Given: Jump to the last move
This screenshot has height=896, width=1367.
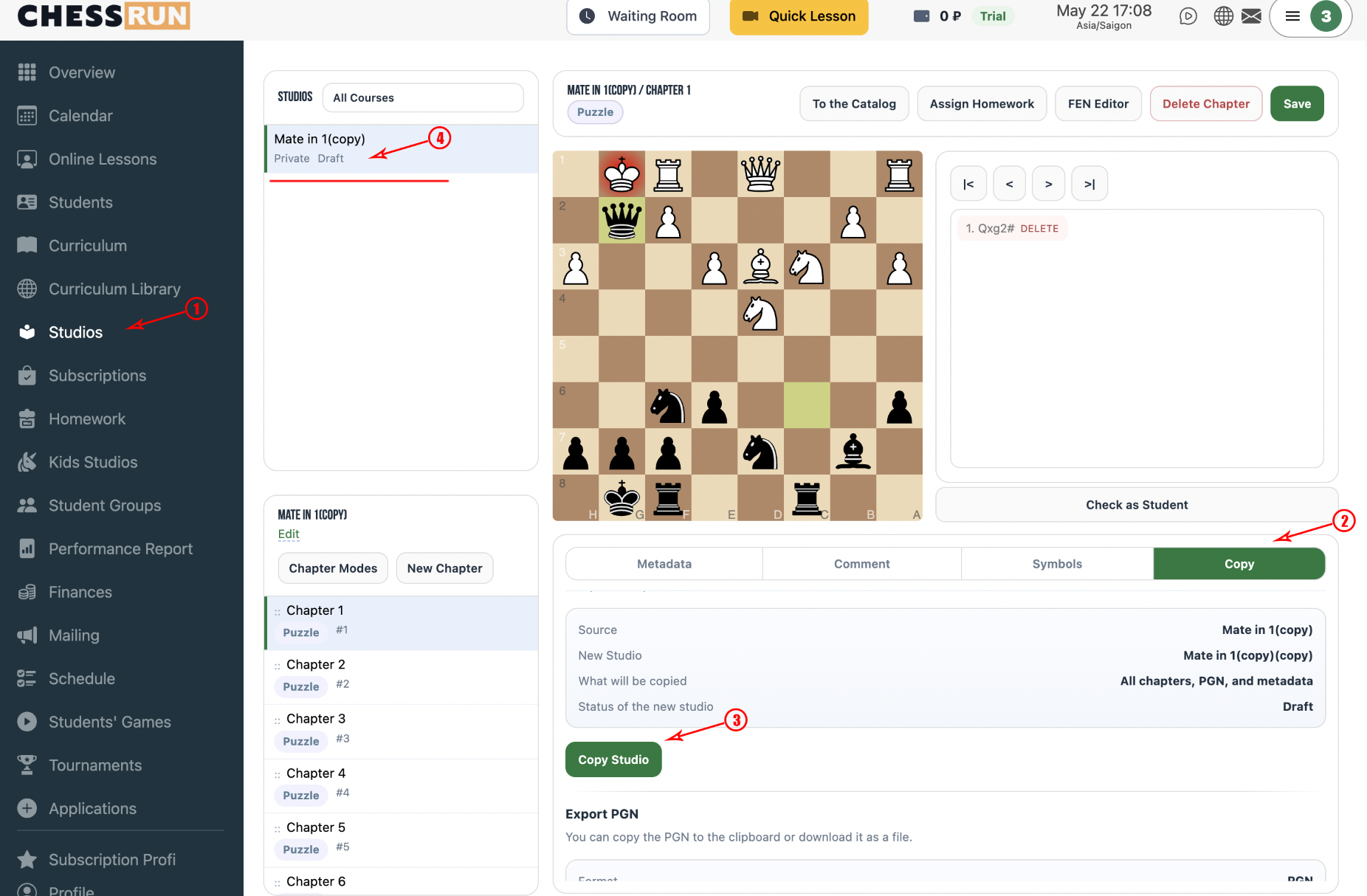Looking at the screenshot, I should pyautogui.click(x=1089, y=184).
